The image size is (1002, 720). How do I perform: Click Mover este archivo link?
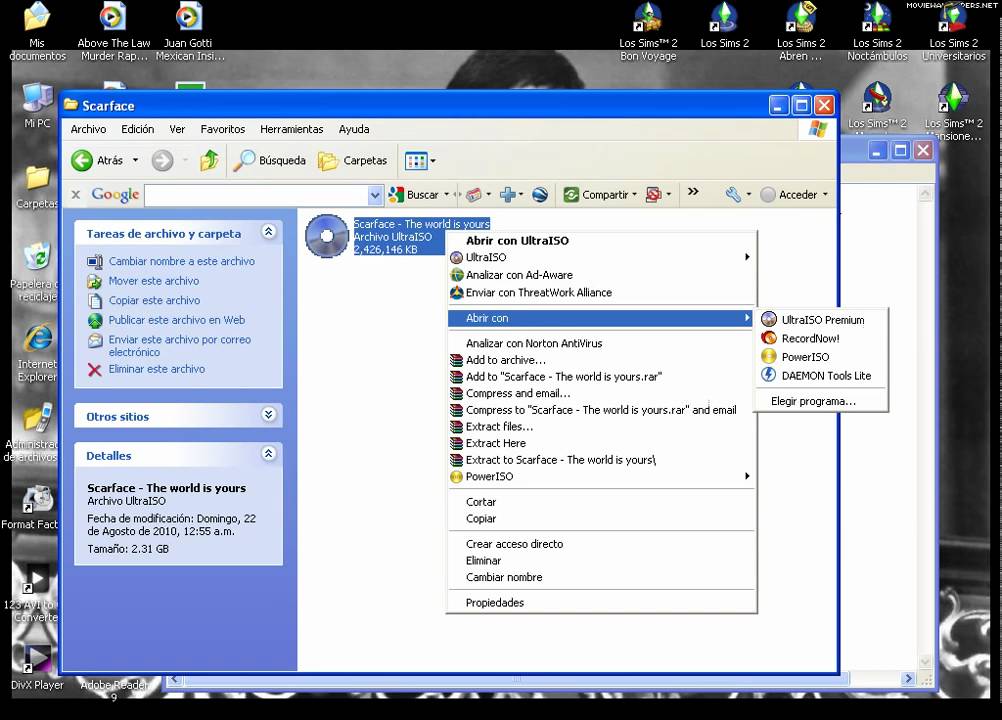click(x=153, y=281)
